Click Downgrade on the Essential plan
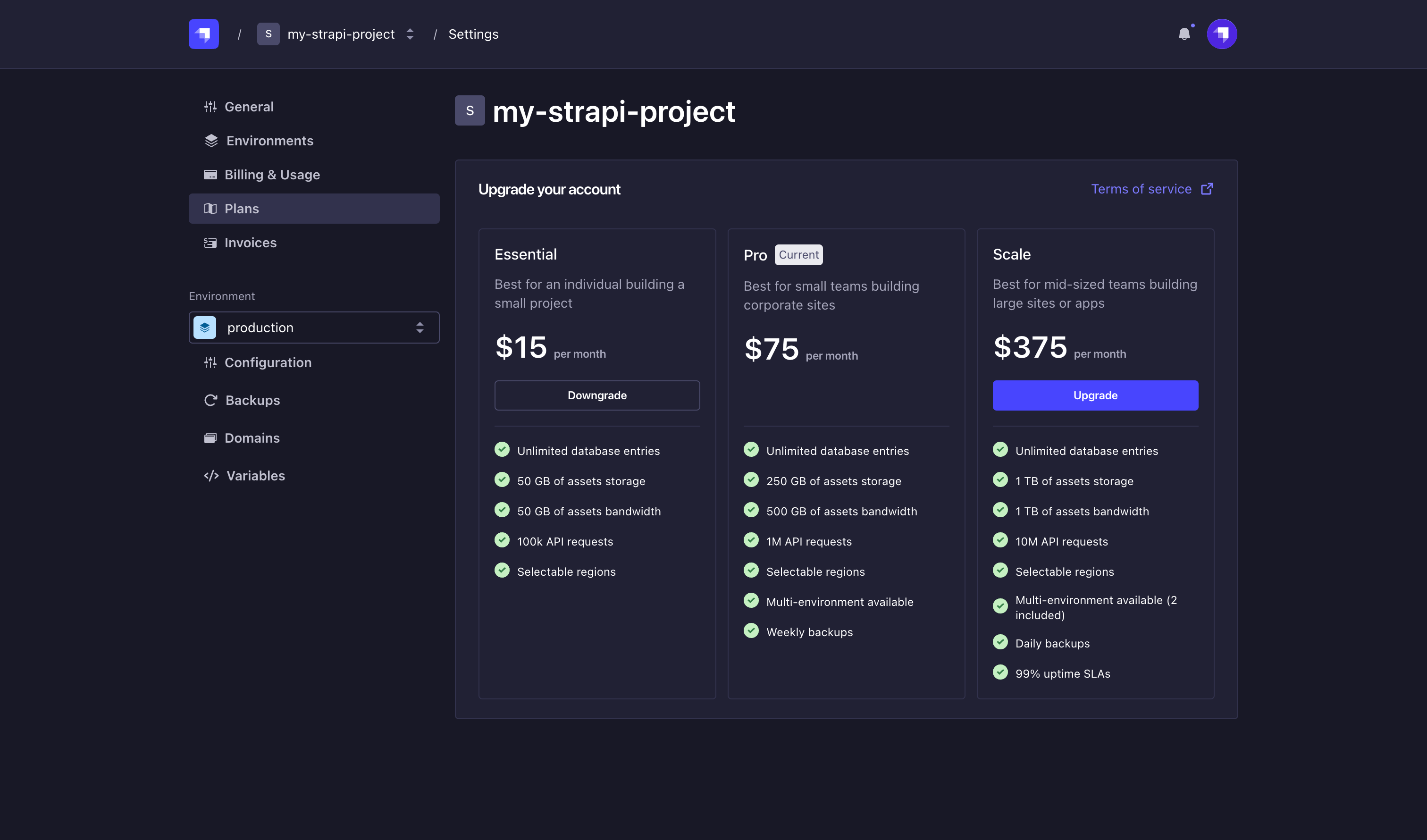1427x840 pixels. click(597, 395)
